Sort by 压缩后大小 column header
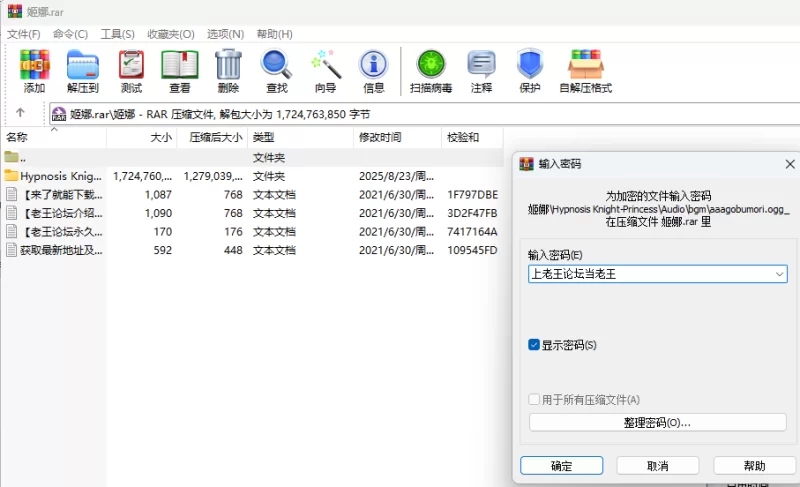 [212, 137]
